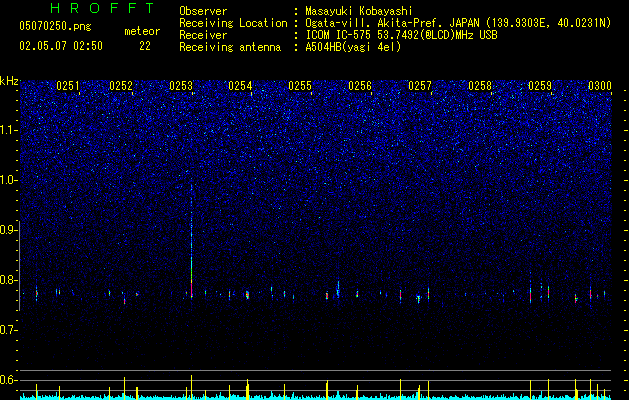Click the 0255 time marker
The height and width of the screenshot is (400, 629).
300,86
